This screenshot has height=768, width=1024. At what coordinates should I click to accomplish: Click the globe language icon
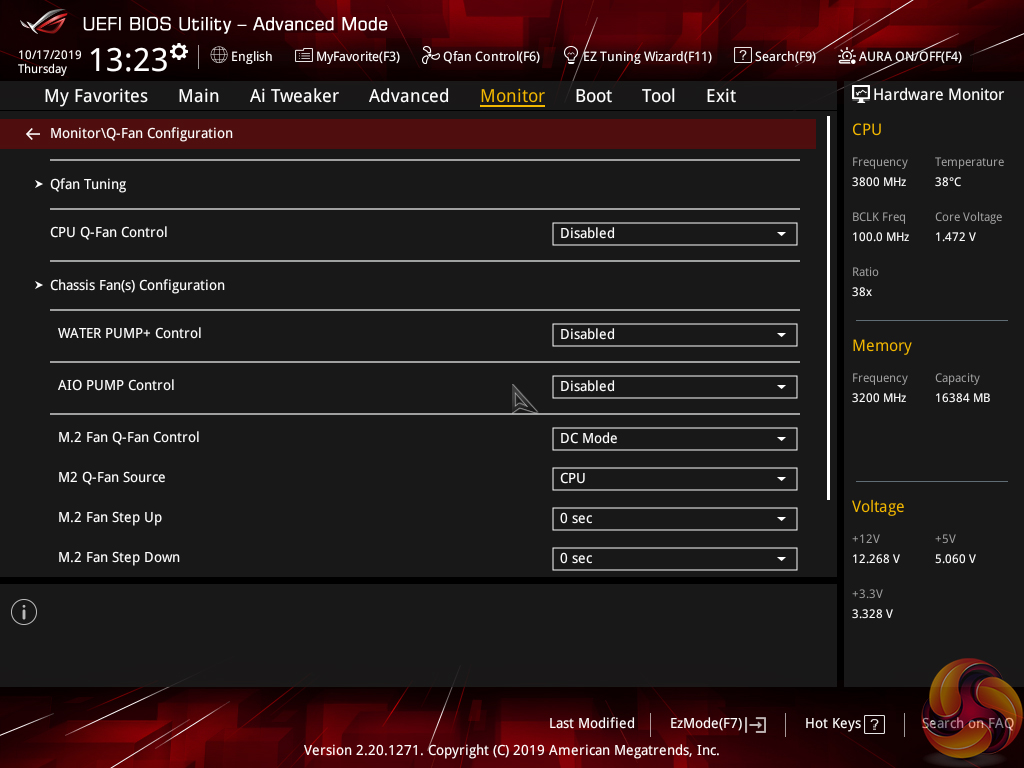pos(219,56)
